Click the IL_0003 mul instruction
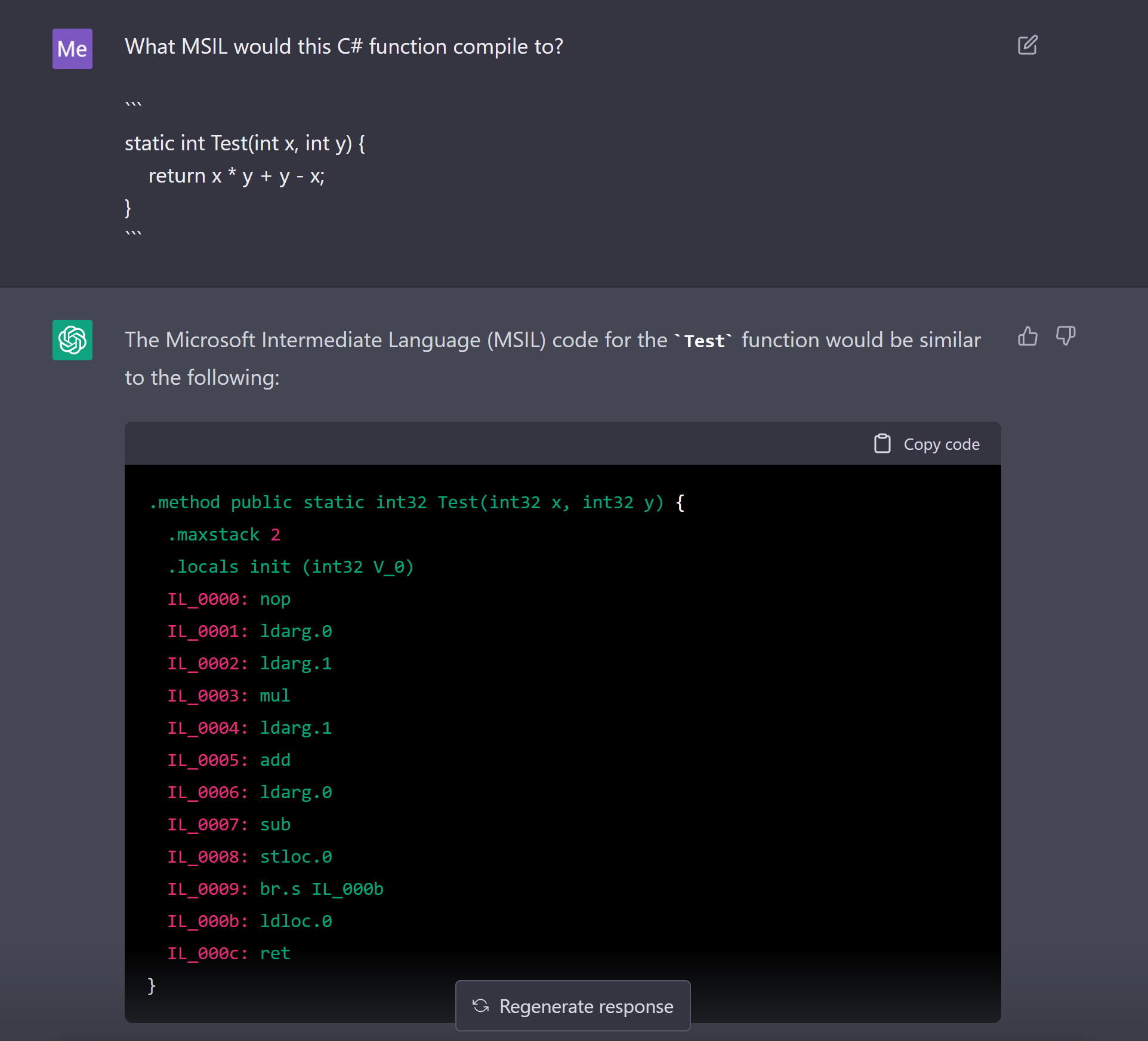1148x1041 pixels. click(x=229, y=696)
